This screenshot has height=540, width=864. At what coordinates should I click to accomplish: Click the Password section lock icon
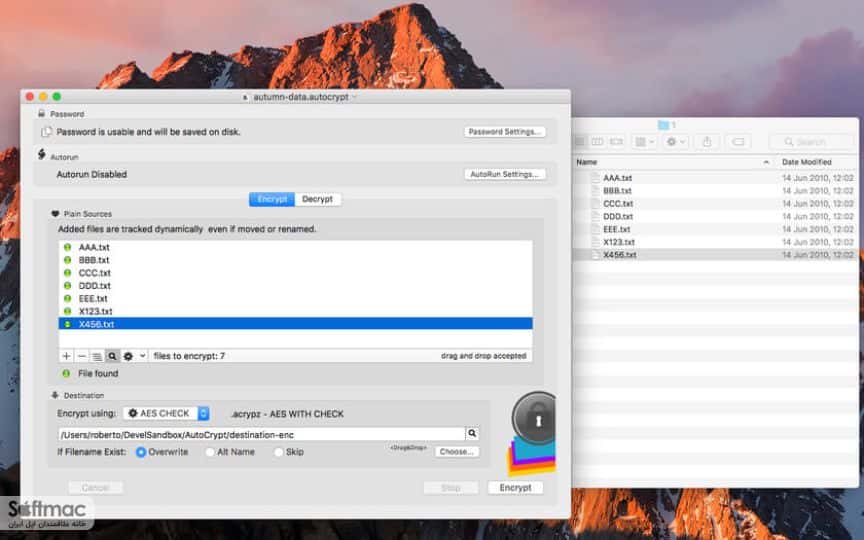[41, 114]
